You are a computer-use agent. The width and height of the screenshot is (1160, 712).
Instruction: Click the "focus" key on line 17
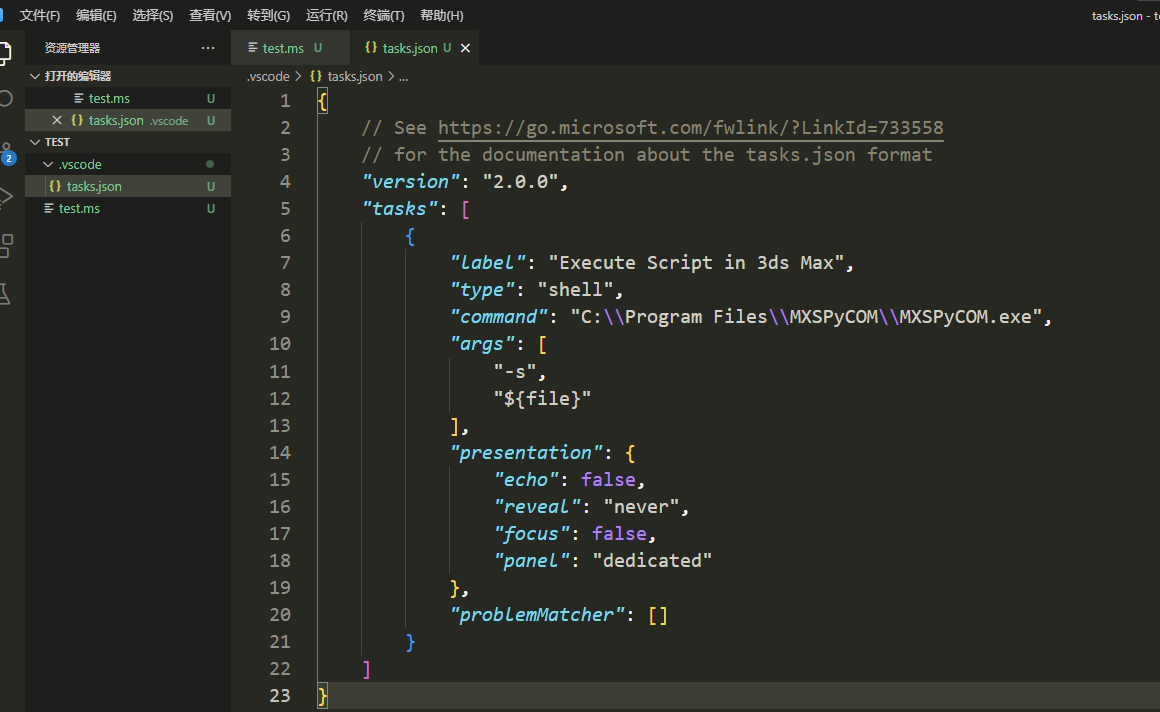click(x=532, y=534)
